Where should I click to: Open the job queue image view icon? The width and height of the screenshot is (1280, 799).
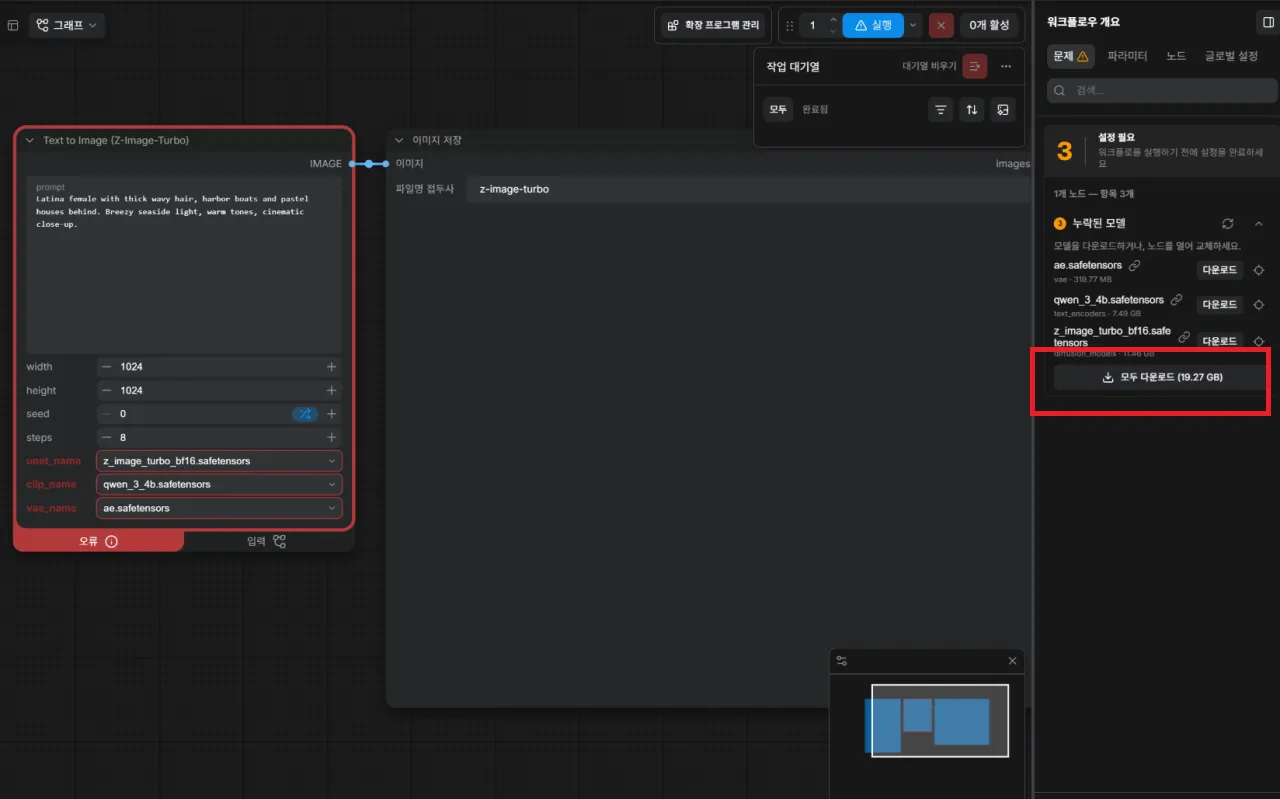click(1003, 110)
